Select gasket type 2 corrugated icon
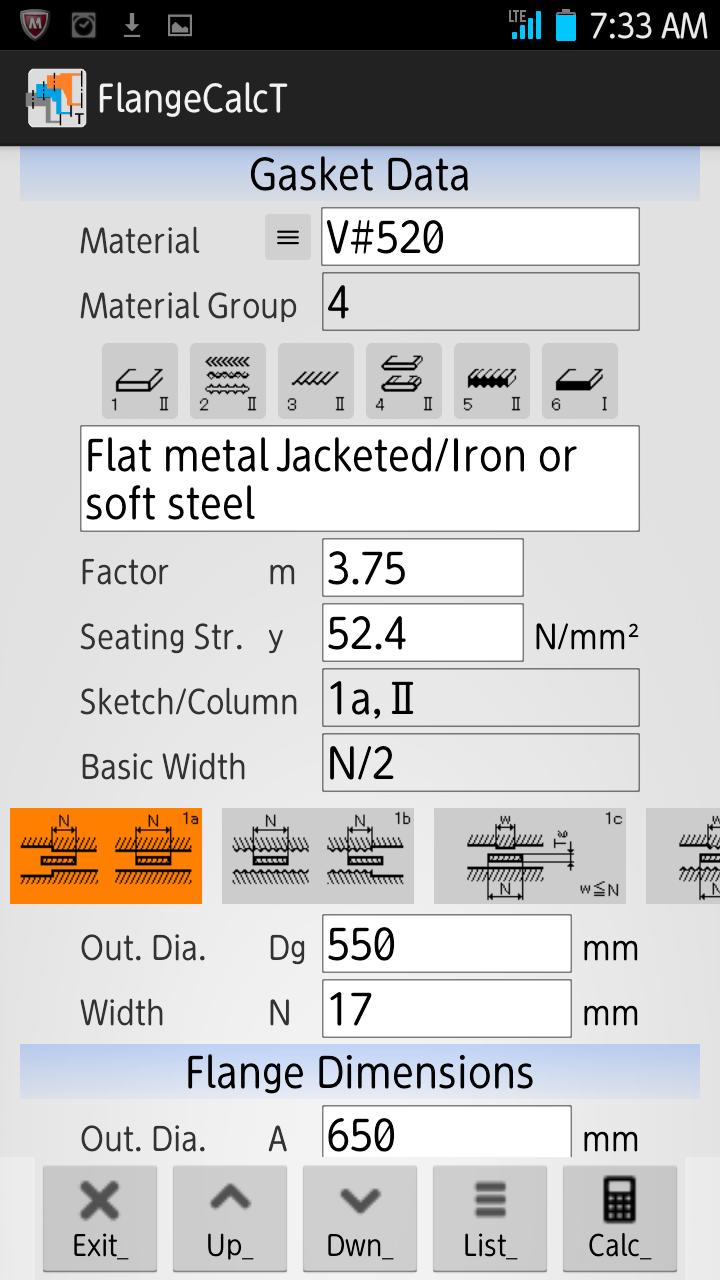 pyautogui.click(x=228, y=381)
